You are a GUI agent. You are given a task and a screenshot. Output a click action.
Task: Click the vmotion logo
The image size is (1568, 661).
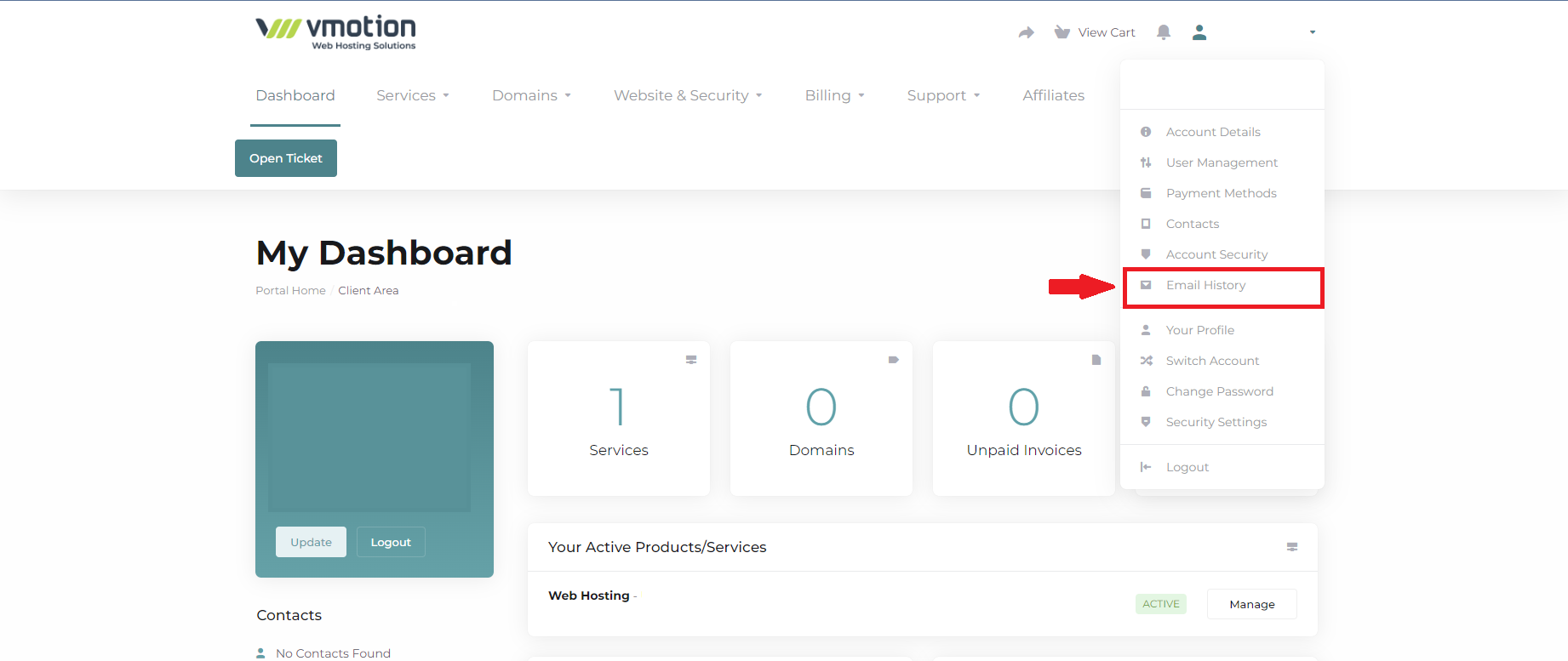click(336, 32)
